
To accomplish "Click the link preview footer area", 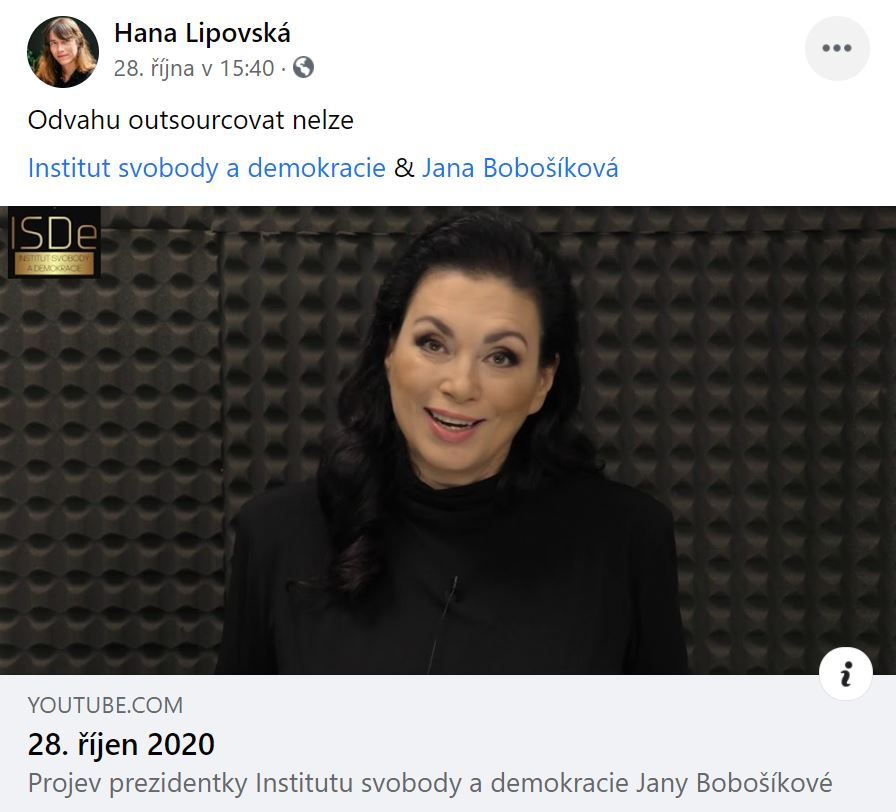I will point(448,743).
